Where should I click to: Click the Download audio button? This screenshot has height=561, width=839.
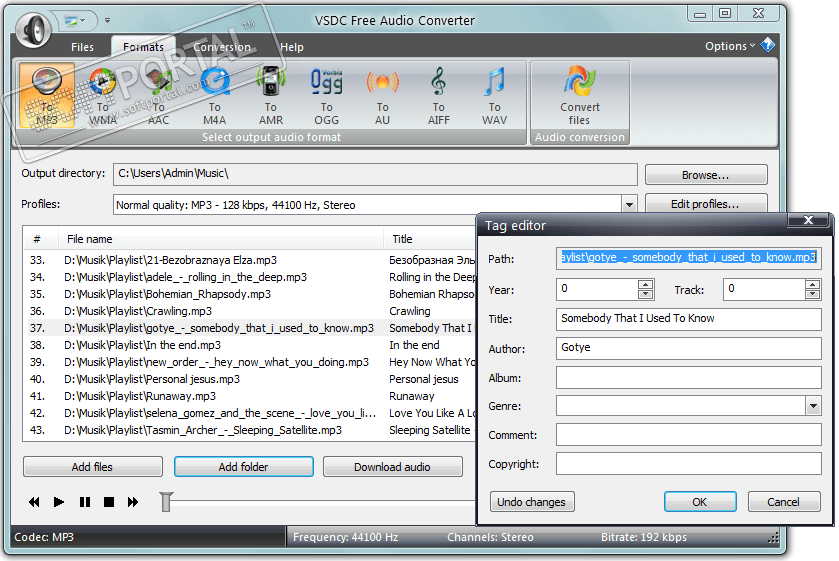(x=393, y=467)
